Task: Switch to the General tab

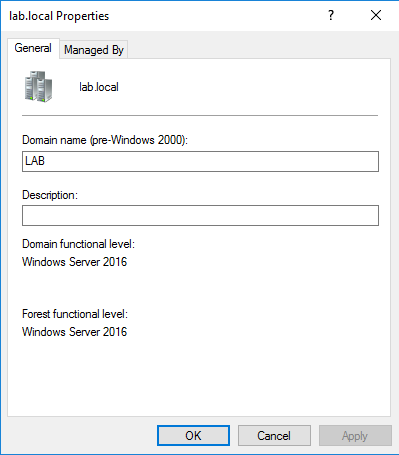Action: coord(33,48)
